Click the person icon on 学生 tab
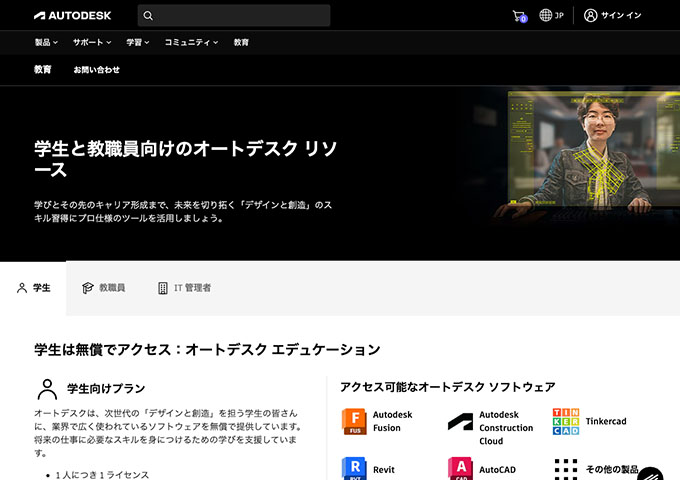 pyautogui.click(x=22, y=288)
